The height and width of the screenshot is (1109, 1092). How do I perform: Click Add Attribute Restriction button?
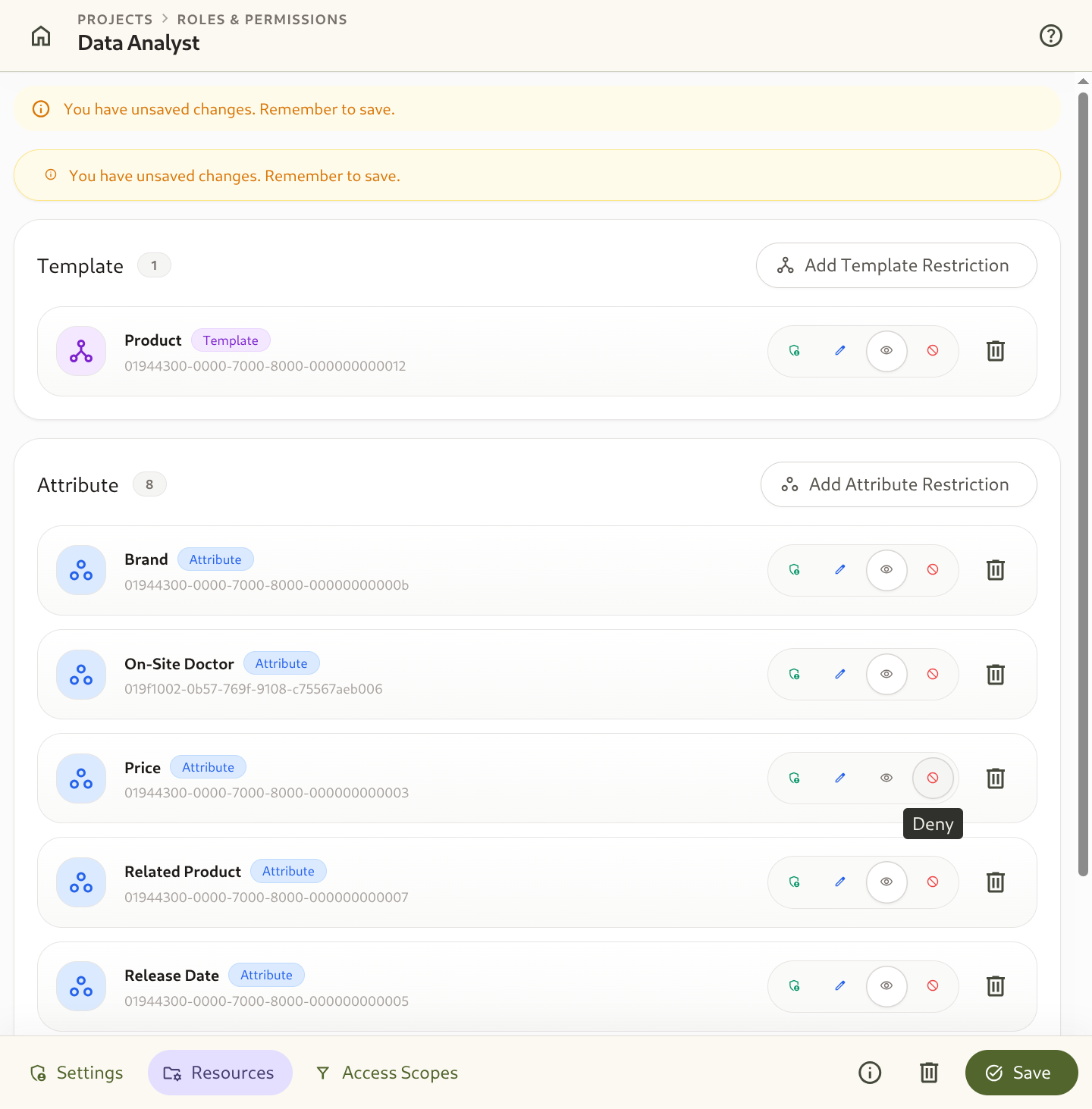(899, 484)
